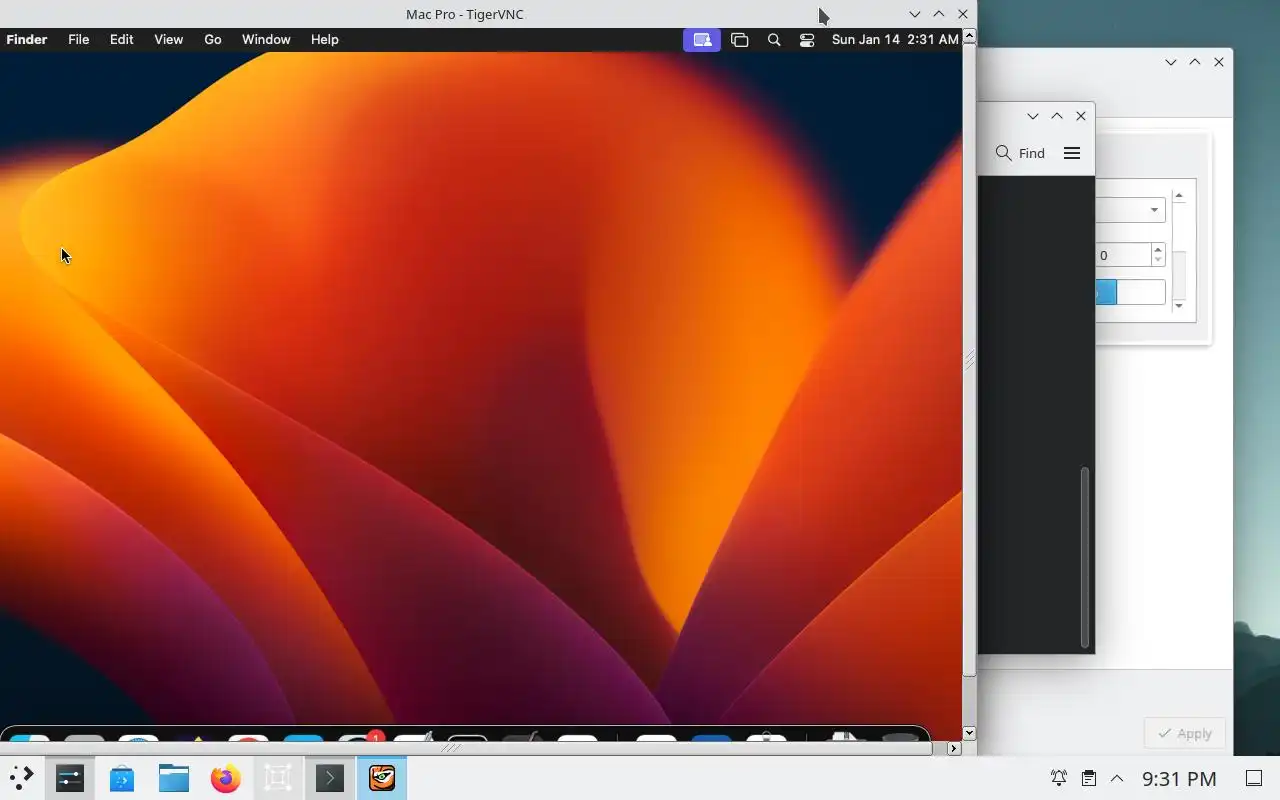
Task: Open Dolphin file manager folder icon
Action: [174, 778]
